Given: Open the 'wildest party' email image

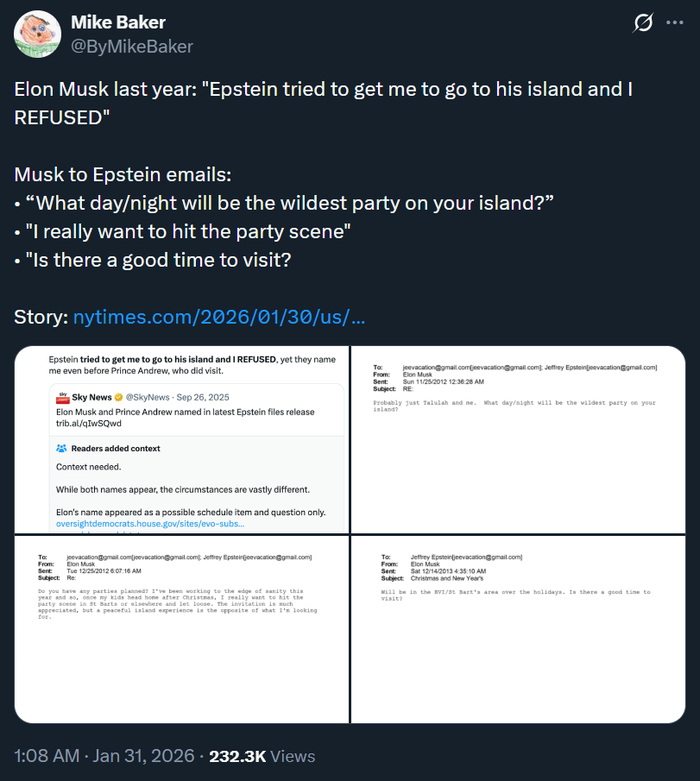Looking at the screenshot, I should click(518, 440).
